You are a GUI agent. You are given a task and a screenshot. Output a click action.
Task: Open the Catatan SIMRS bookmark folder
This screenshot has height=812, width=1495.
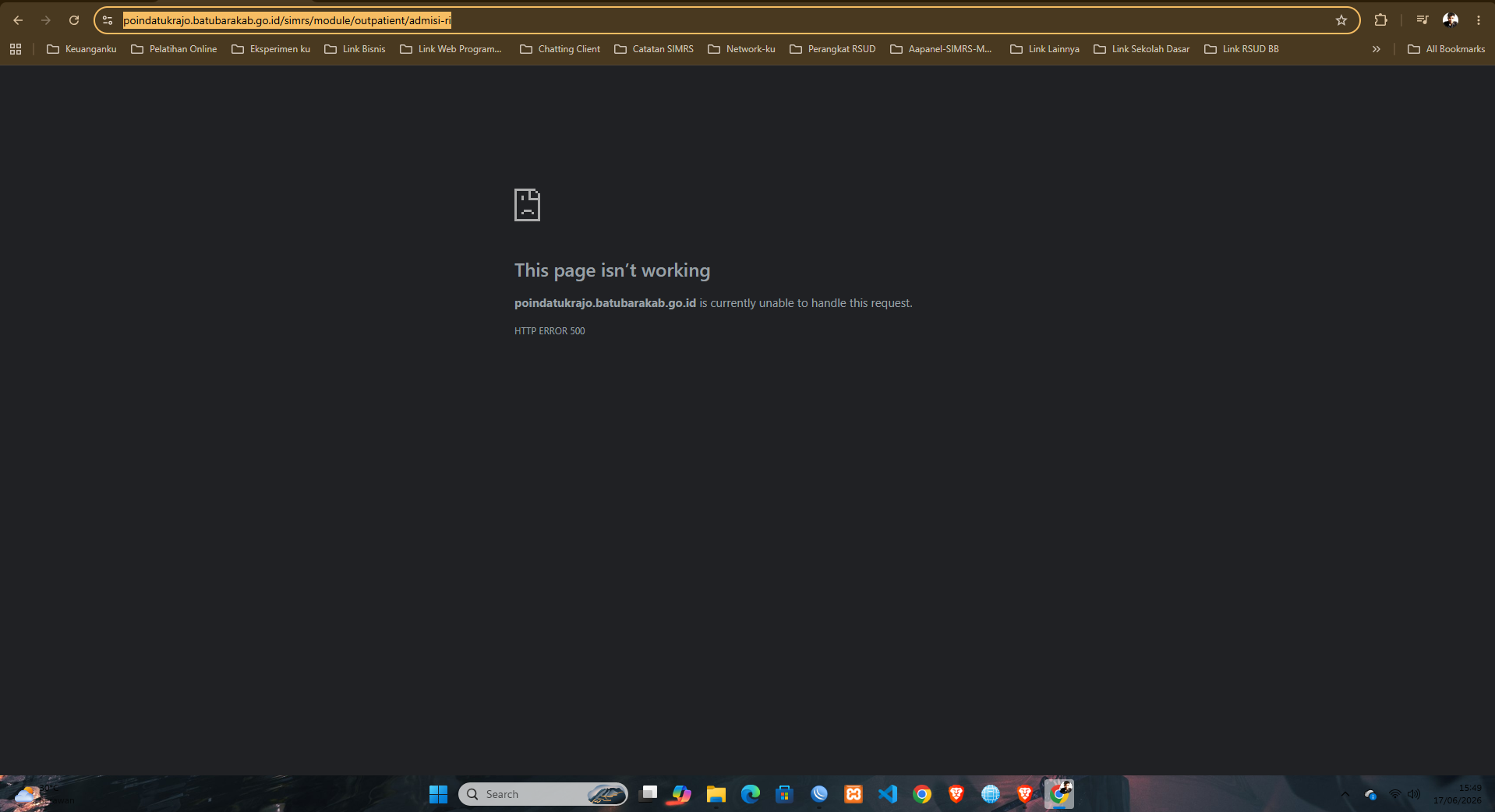pyautogui.click(x=654, y=49)
